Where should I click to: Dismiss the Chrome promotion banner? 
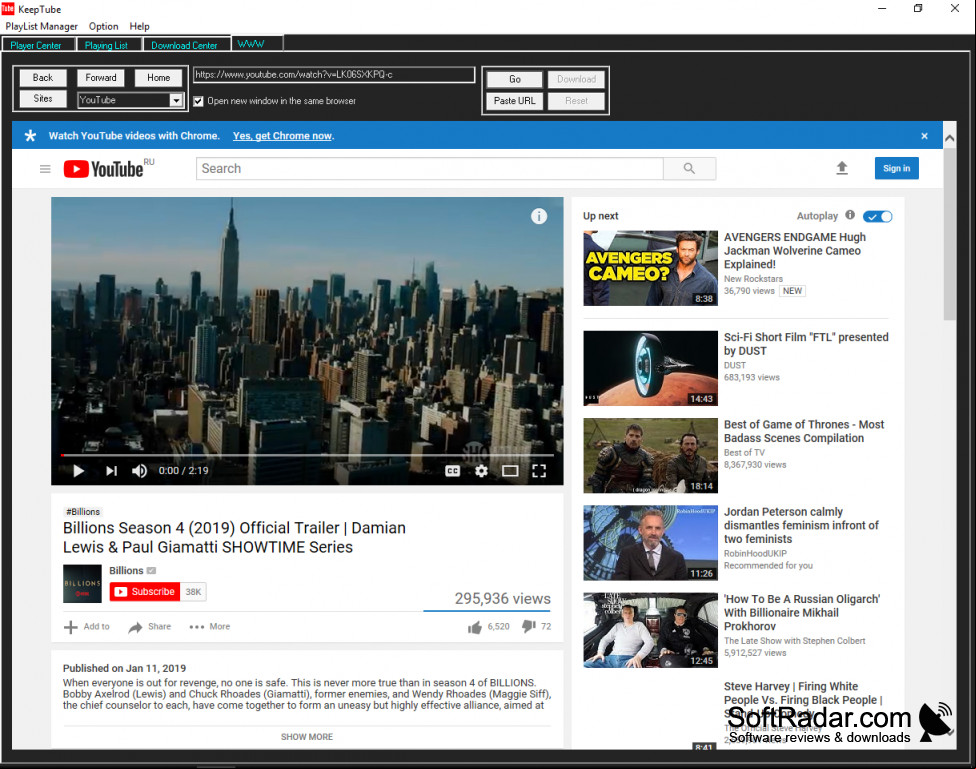point(924,136)
